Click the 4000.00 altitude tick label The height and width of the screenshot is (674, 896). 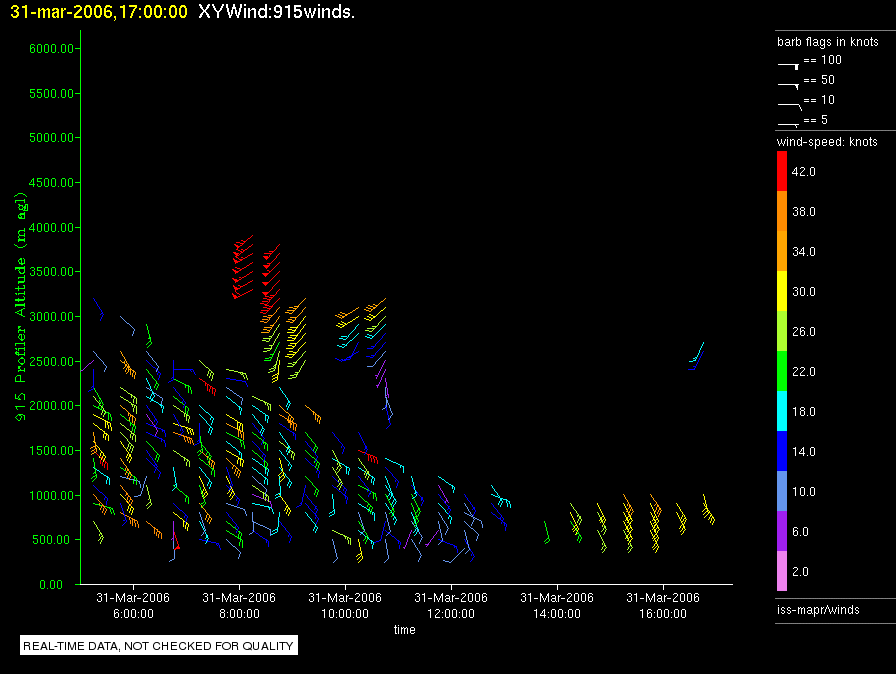51,227
